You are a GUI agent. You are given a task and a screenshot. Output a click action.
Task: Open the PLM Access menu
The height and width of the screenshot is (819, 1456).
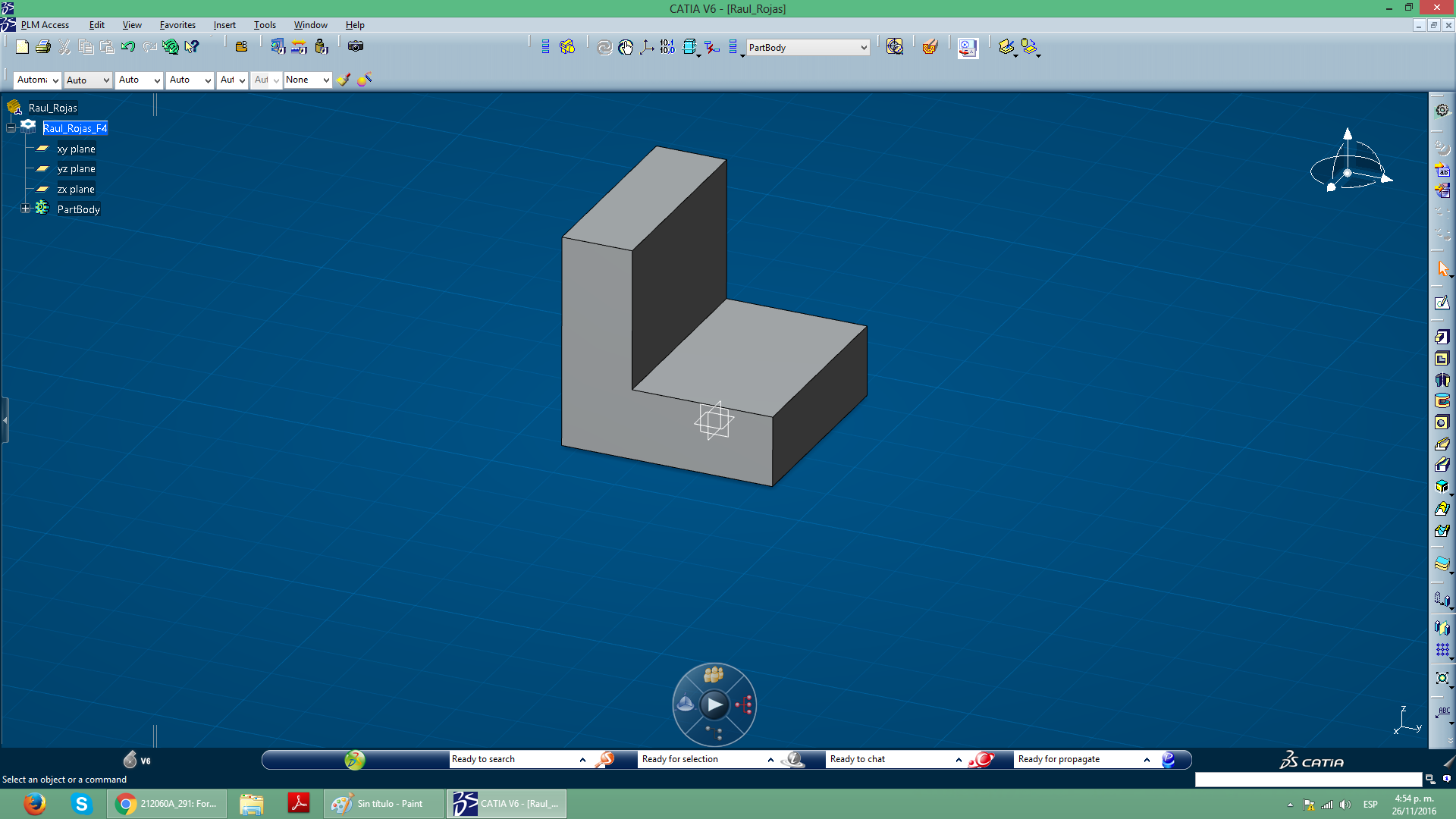(x=45, y=25)
